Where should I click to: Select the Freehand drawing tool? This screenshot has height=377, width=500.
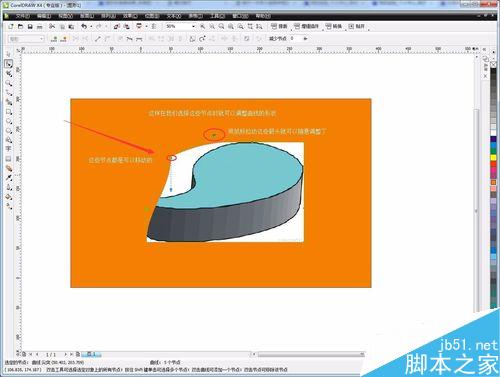(x=9, y=93)
